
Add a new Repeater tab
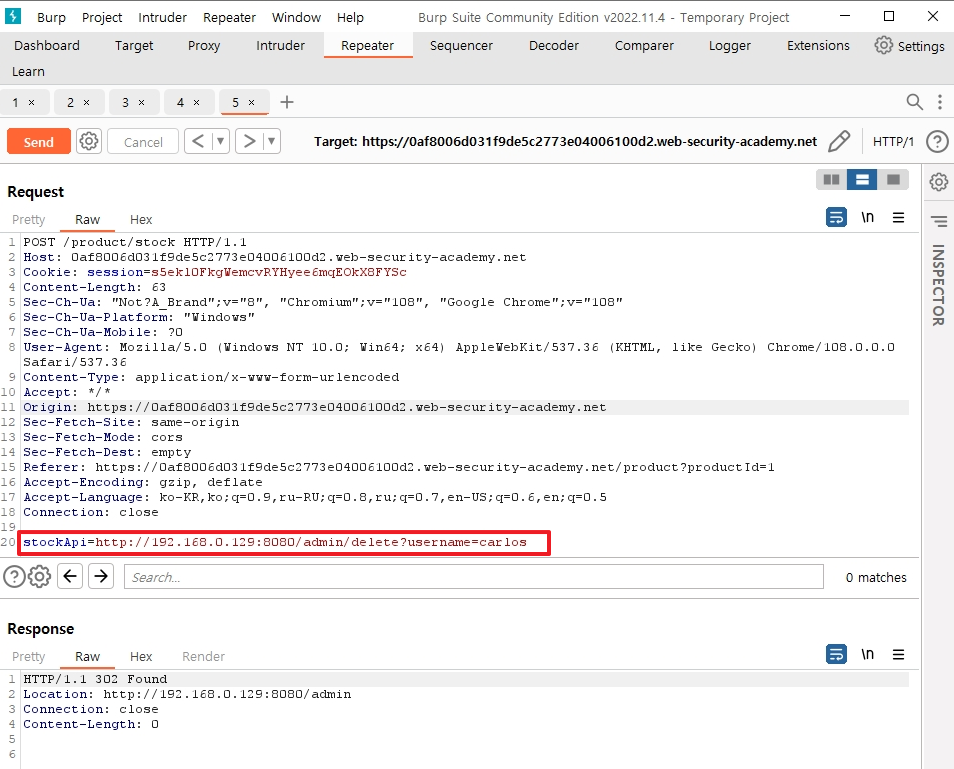(287, 102)
